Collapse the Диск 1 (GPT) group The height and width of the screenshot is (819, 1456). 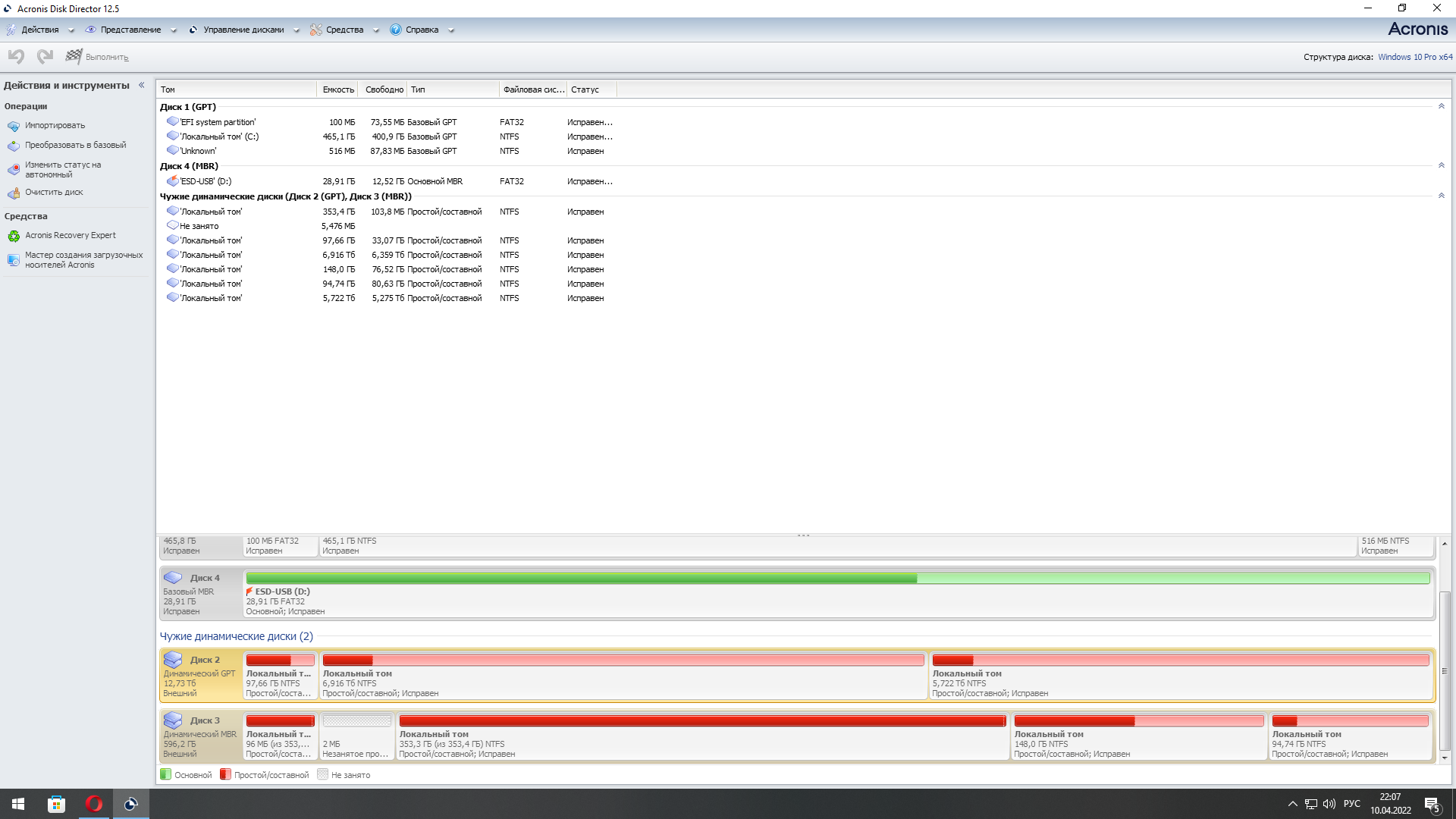1441,107
